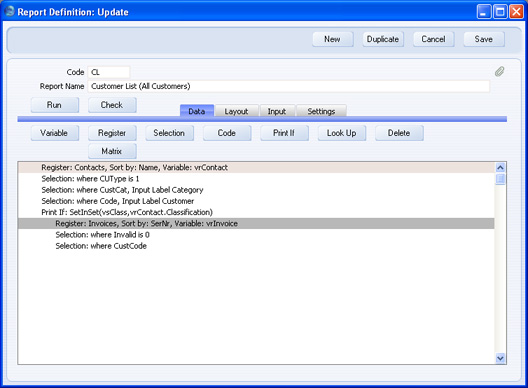The width and height of the screenshot is (528, 388).
Task: Switch to the Input tab
Action: click(277, 111)
